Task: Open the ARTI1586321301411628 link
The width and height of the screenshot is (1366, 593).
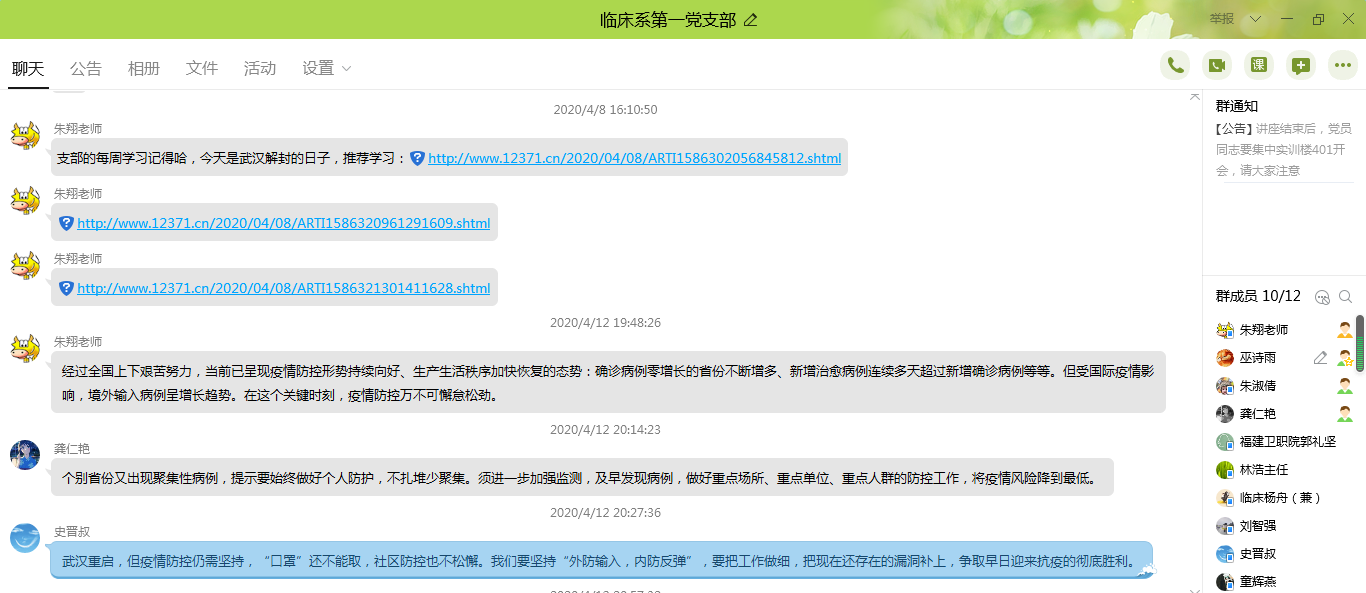Action: (283, 288)
